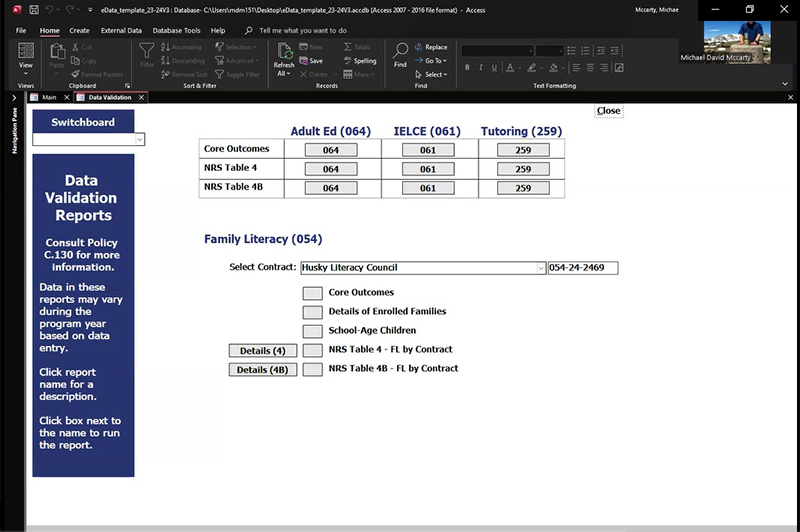Sort Ascending from the ribbon
Viewport: 800px width, 532px height.
point(181,47)
